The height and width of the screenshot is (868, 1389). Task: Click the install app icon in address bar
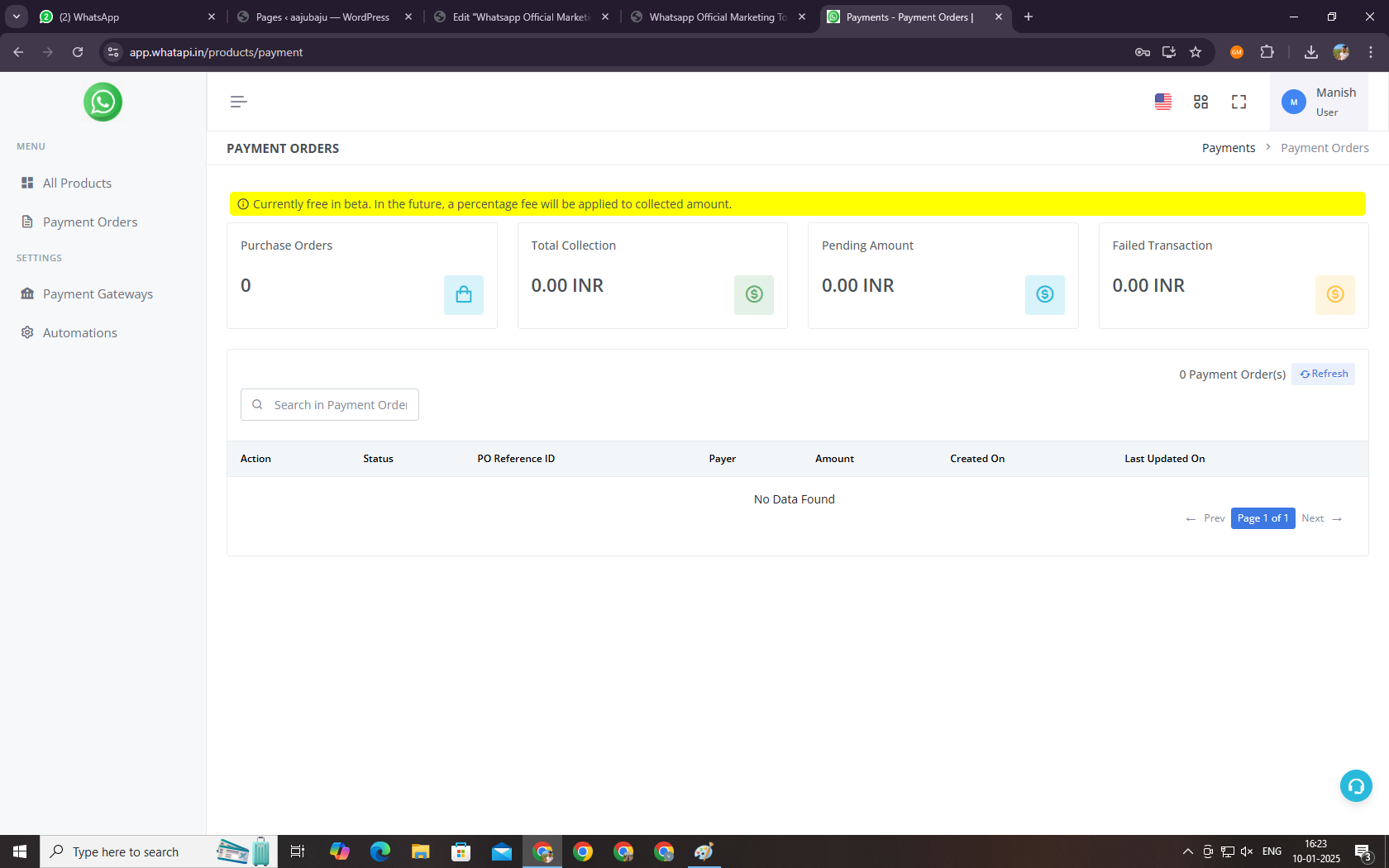tap(1169, 52)
